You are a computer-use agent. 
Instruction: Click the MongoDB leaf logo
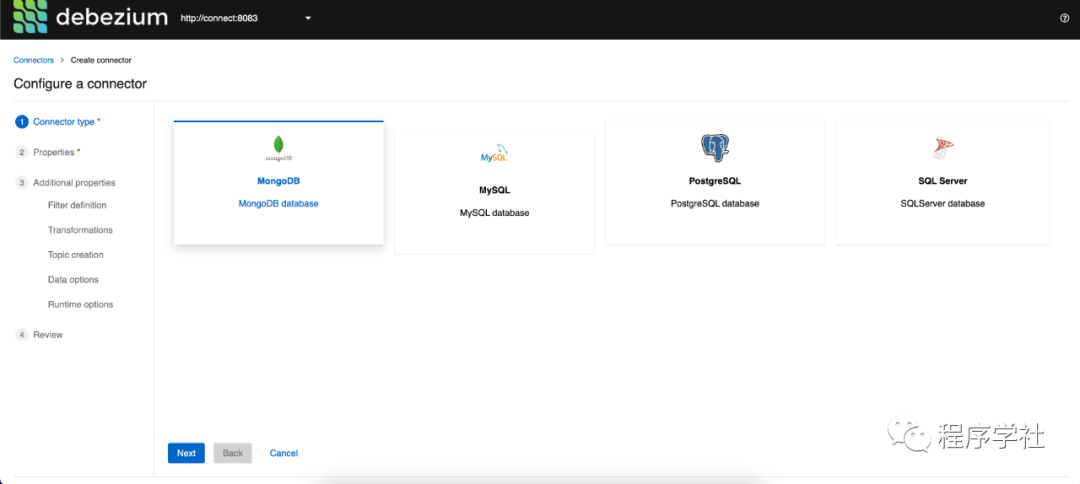[x=278, y=148]
